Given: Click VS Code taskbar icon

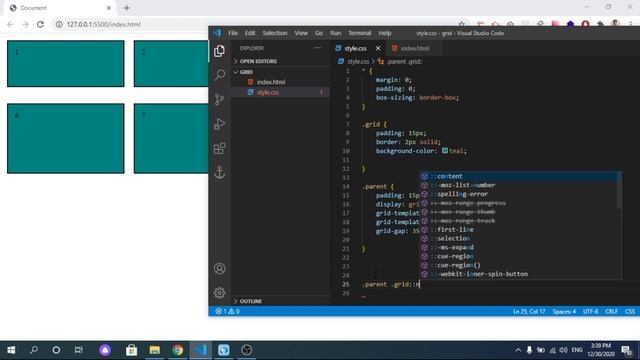Looking at the screenshot, I should click(201, 350).
